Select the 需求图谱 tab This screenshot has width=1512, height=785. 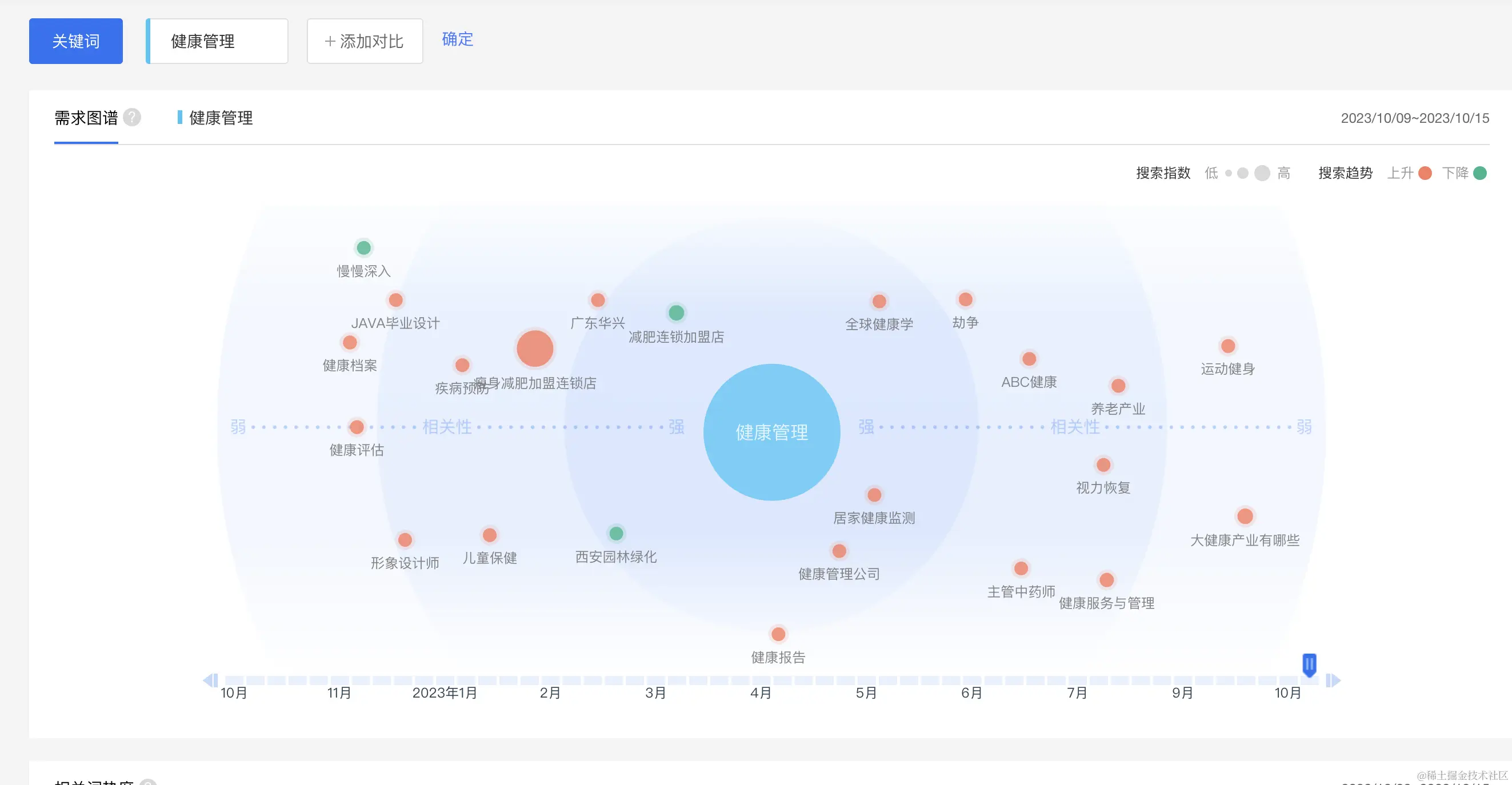pos(86,118)
